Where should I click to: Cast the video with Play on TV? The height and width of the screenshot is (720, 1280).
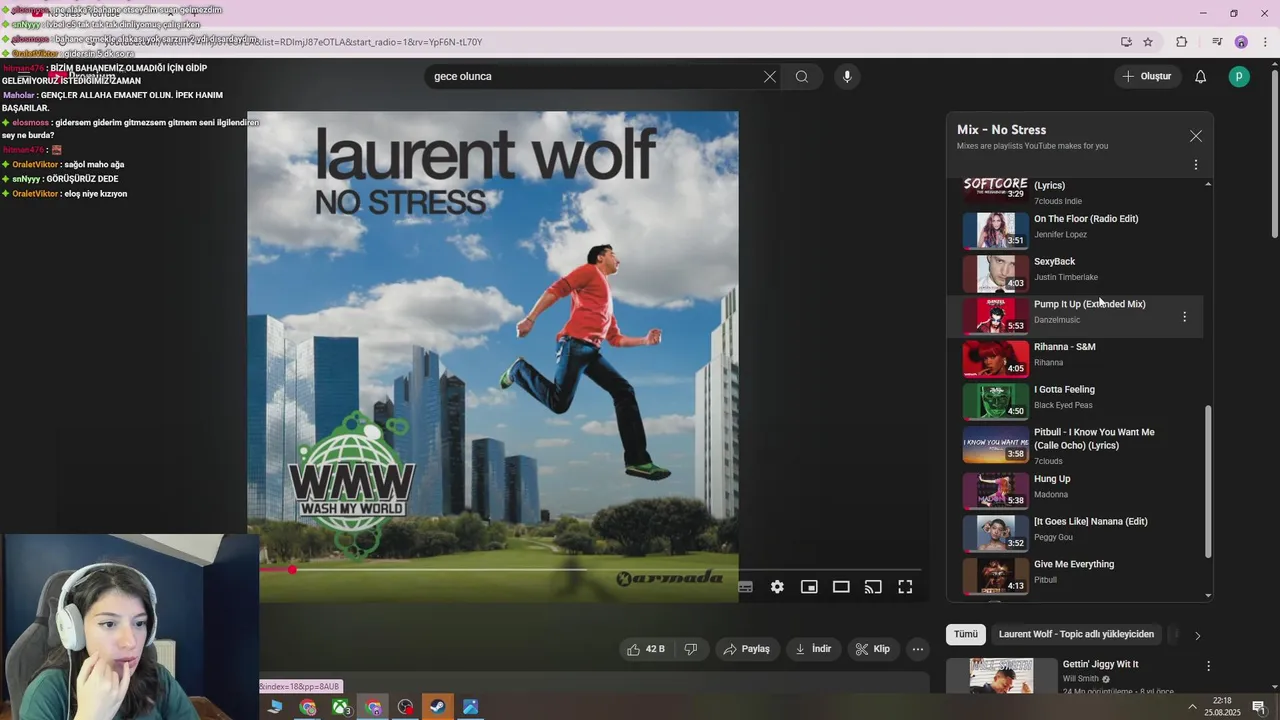coord(873,587)
